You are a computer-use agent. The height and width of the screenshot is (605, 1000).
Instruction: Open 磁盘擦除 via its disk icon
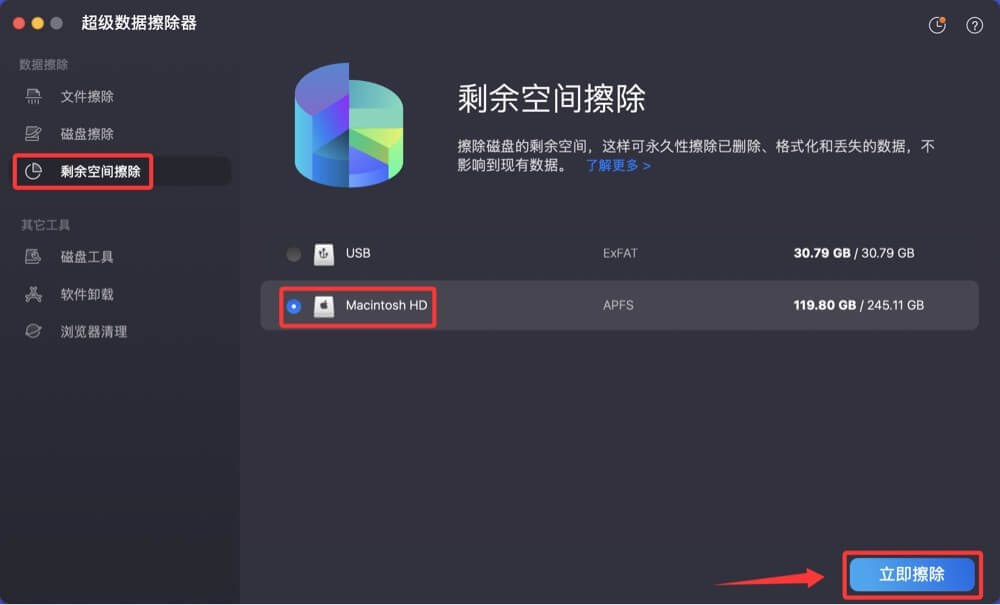coord(32,134)
